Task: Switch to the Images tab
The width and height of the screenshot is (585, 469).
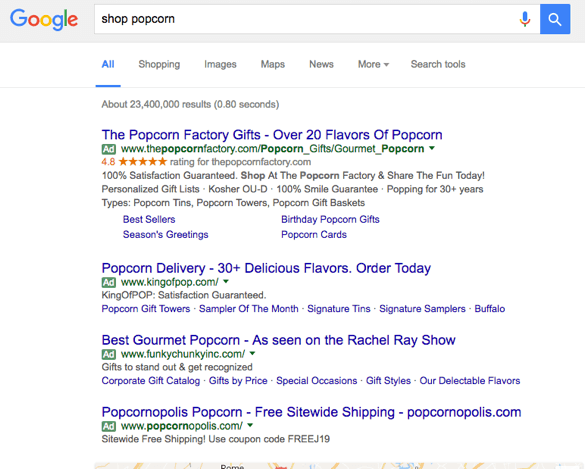Action: point(220,64)
